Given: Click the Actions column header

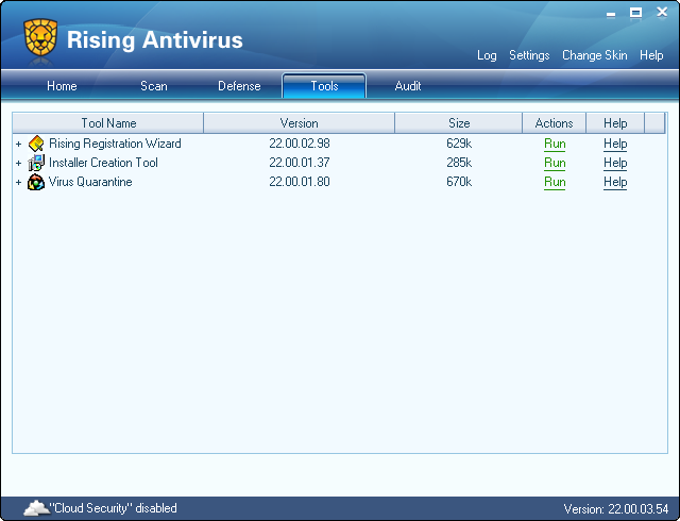Looking at the screenshot, I should click(x=554, y=123).
